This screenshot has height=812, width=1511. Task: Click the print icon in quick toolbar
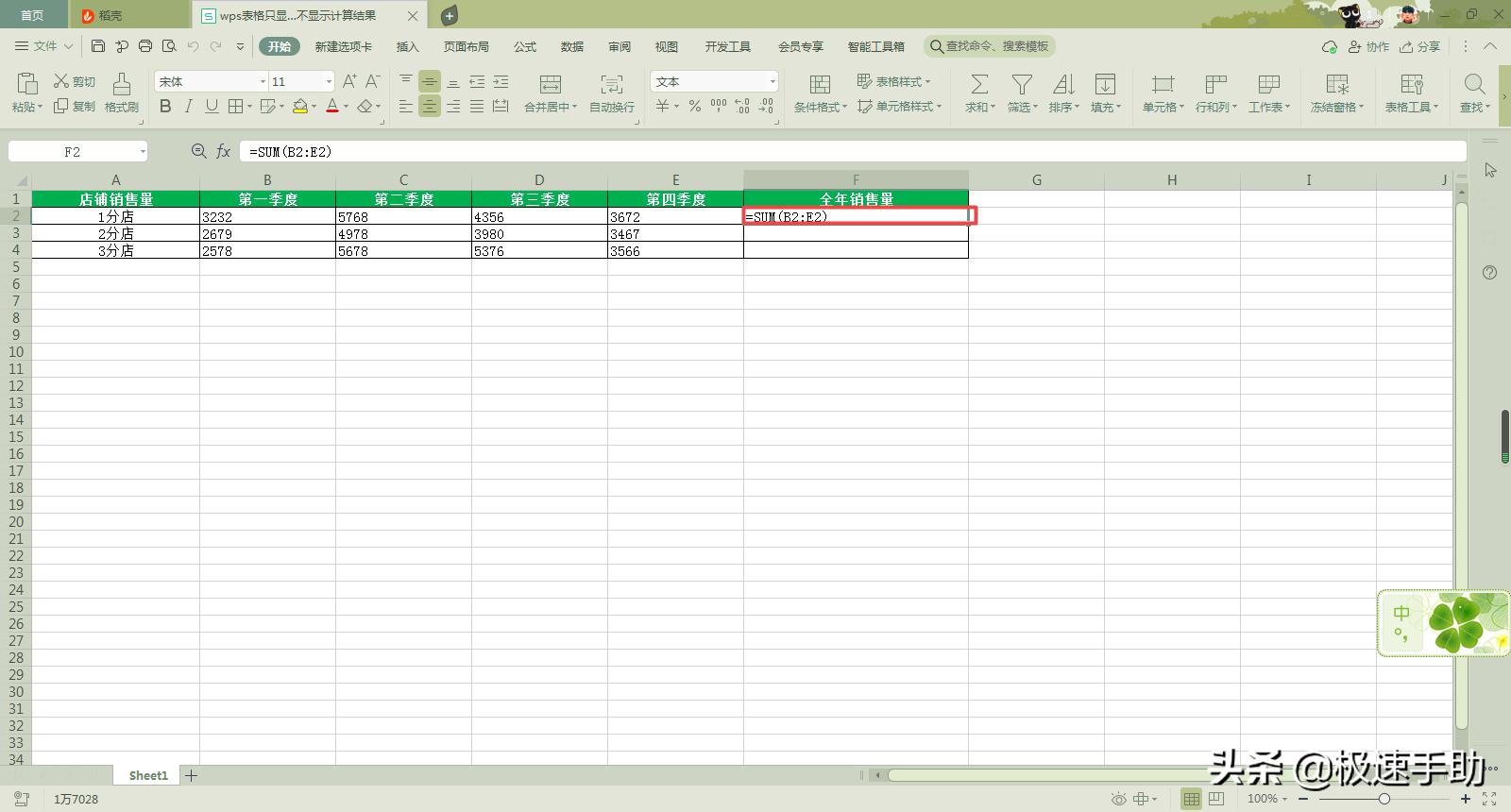click(x=145, y=46)
